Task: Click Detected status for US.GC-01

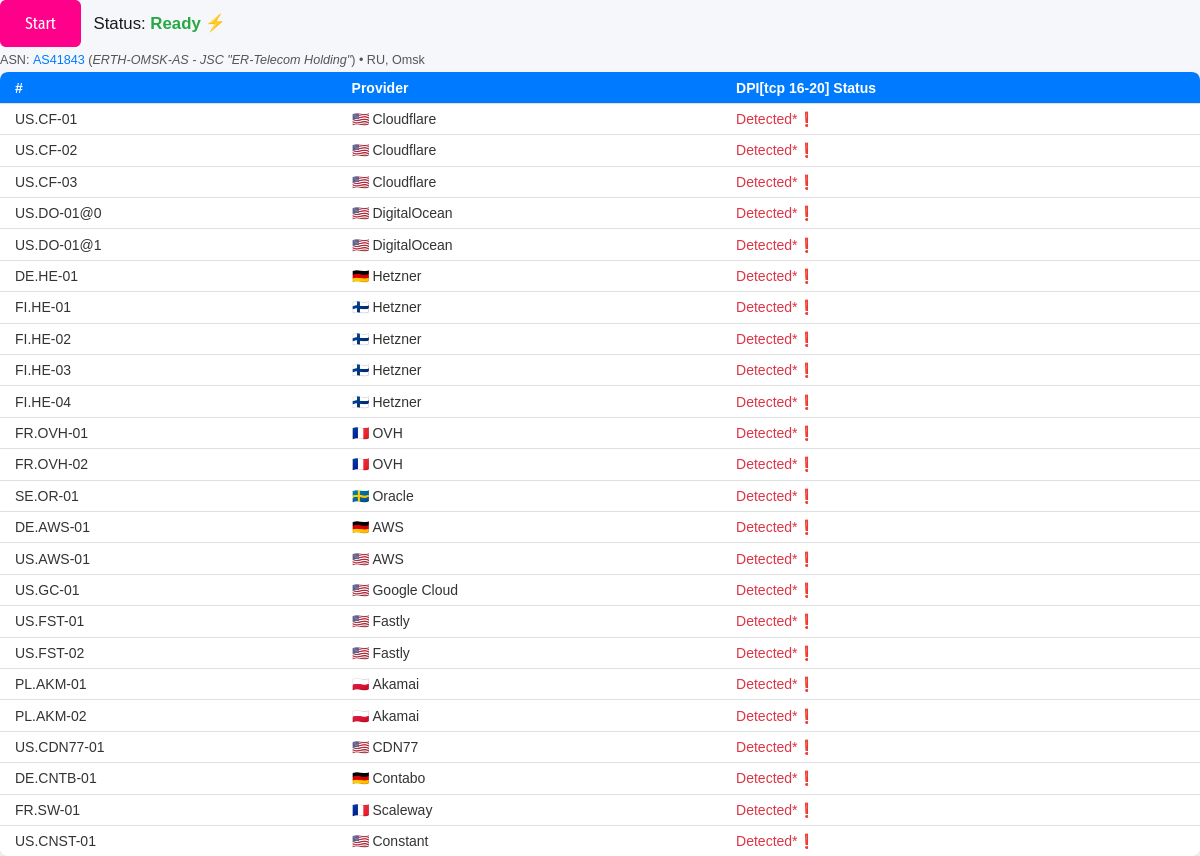Action: [767, 590]
